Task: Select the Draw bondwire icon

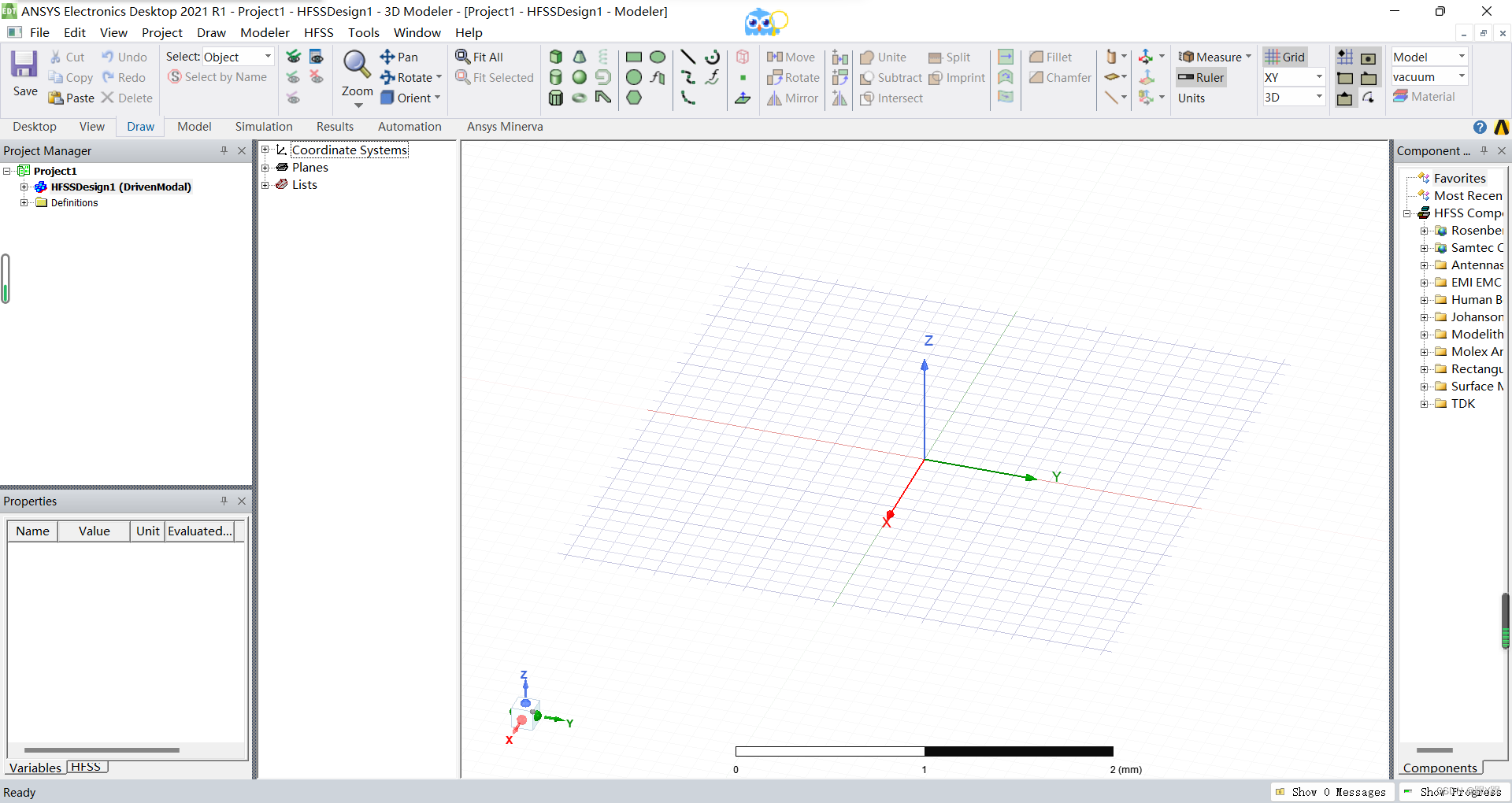Action: click(603, 98)
